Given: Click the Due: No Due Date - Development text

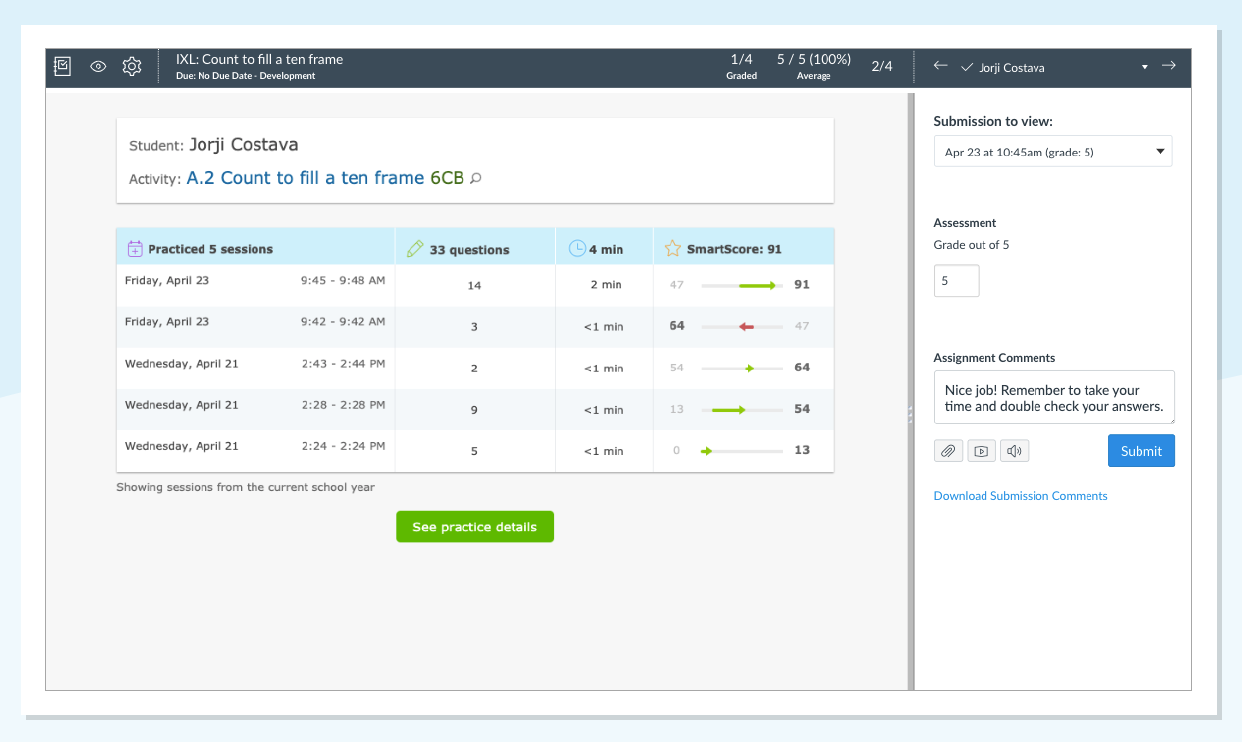Looking at the screenshot, I should coord(245,76).
